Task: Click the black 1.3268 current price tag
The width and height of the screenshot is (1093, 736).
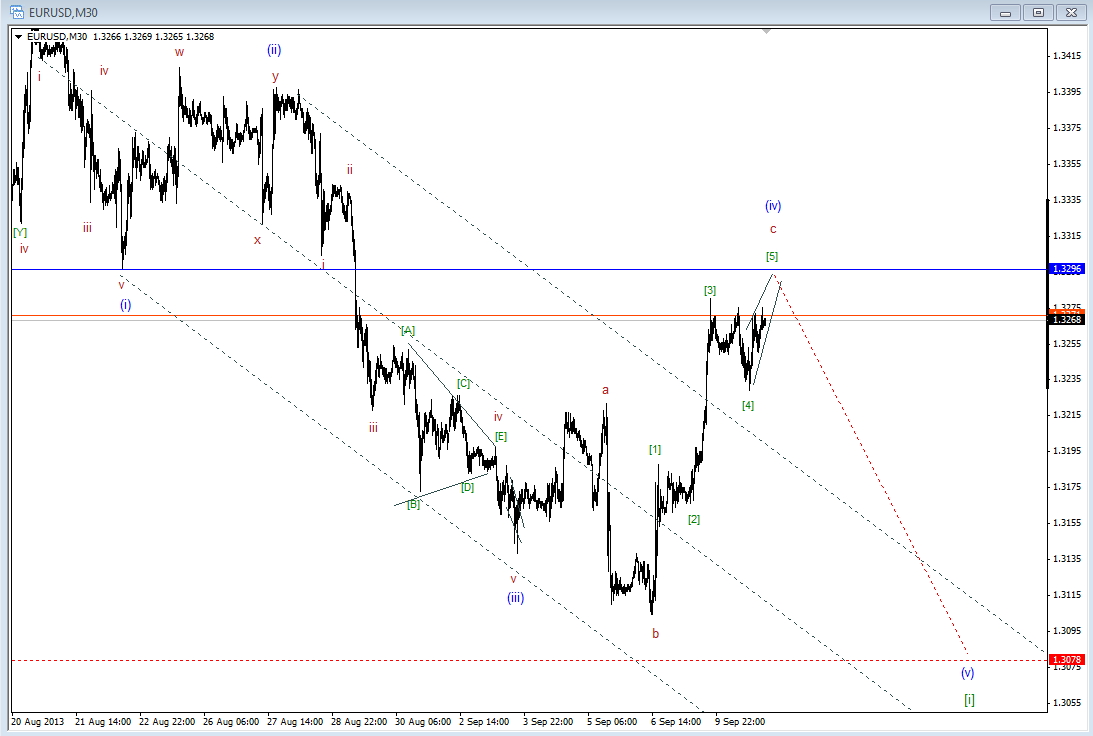Action: tap(1067, 319)
